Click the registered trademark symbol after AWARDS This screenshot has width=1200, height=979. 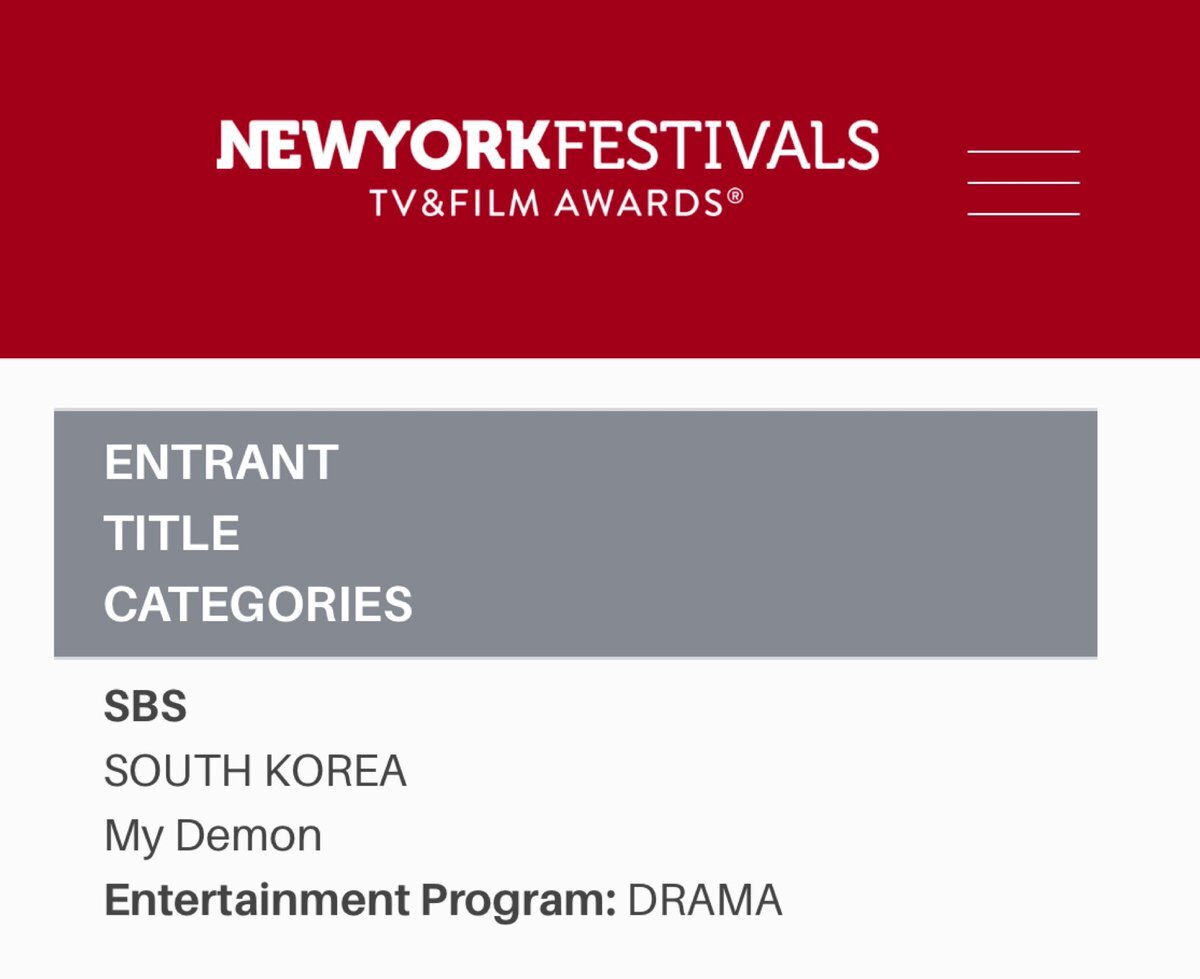tap(735, 197)
